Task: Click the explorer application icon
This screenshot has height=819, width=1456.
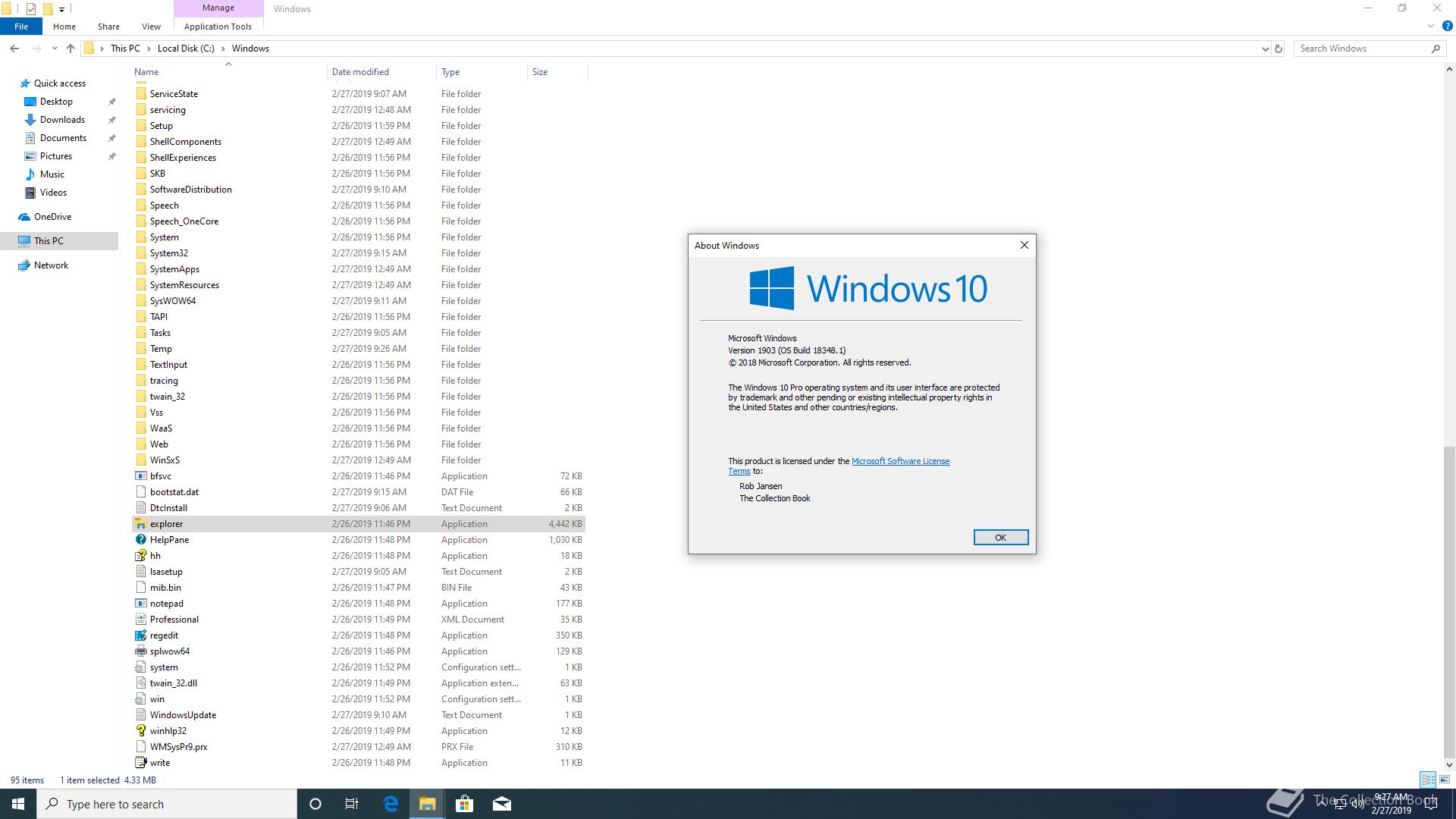Action: click(140, 524)
